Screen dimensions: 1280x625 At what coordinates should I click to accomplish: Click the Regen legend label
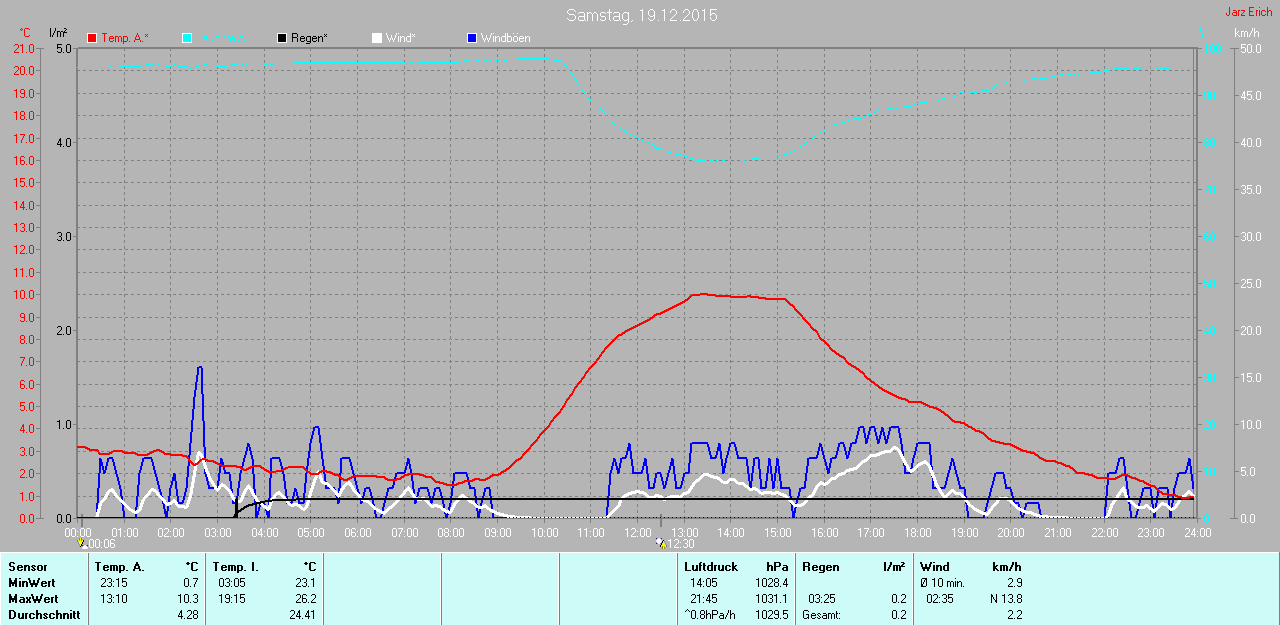[309, 38]
